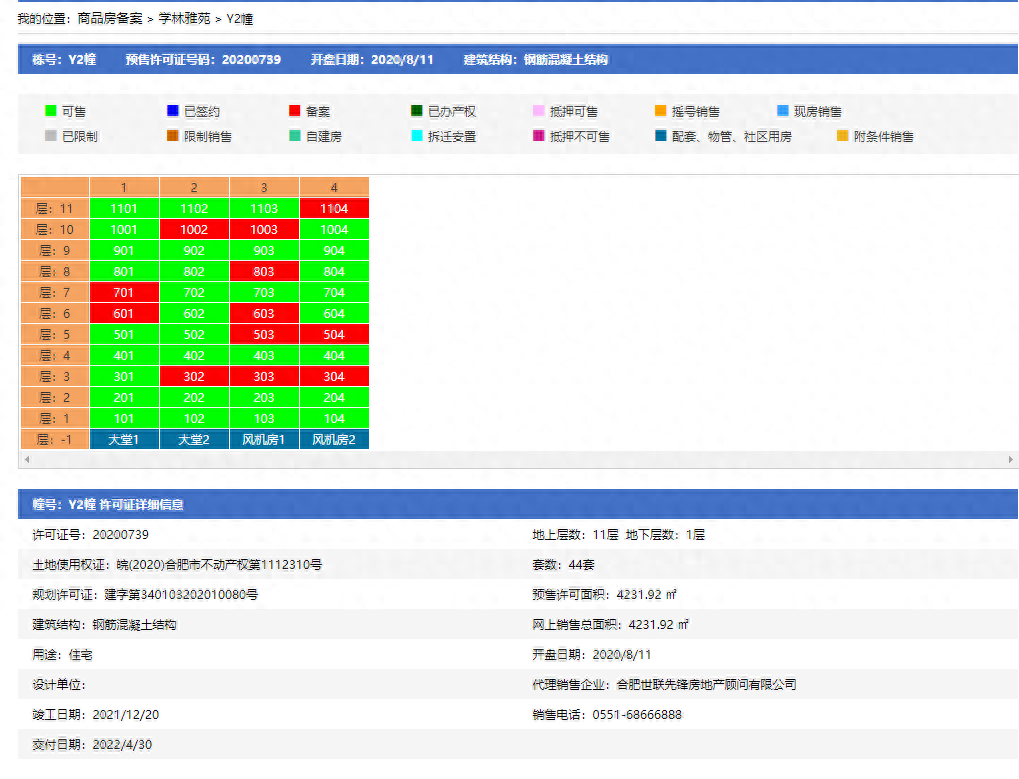This screenshot has width=1019, height=779.
Task: Select unit 302 on floor 3
Action: [x=194, y=377]
